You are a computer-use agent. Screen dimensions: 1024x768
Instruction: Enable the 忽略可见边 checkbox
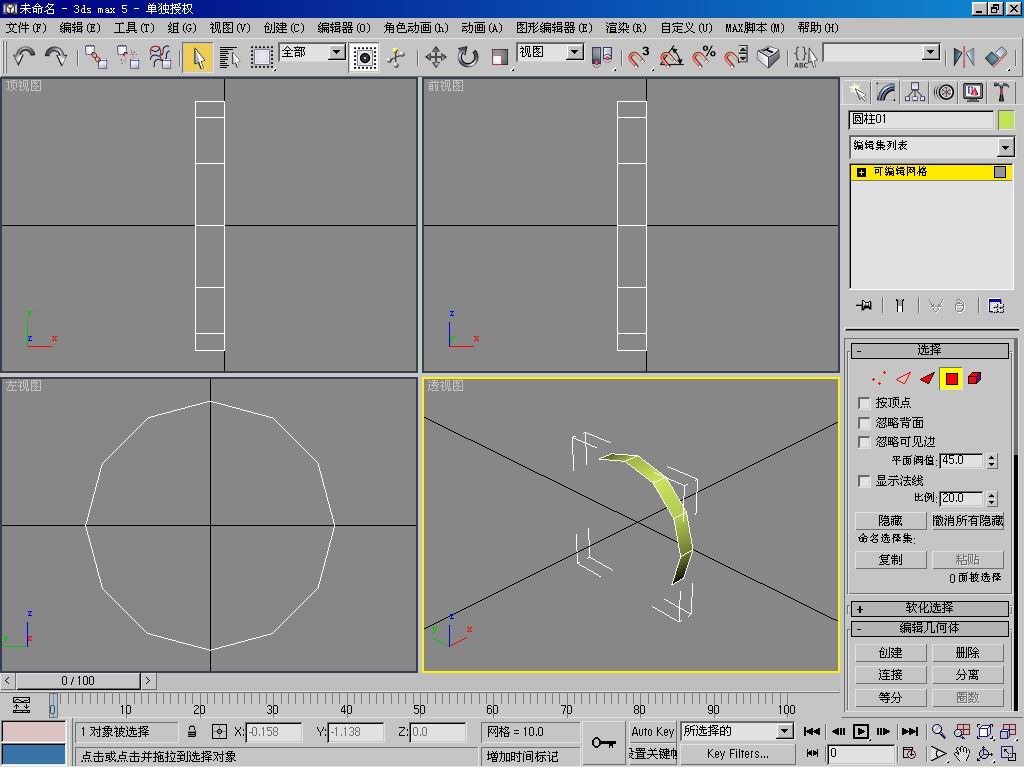tap(864, 442)
